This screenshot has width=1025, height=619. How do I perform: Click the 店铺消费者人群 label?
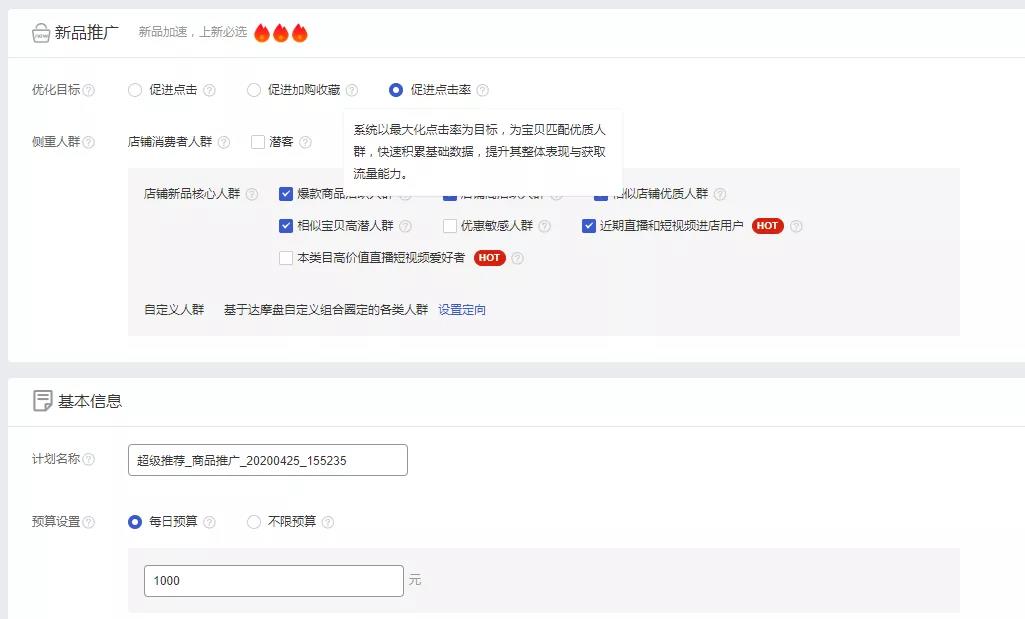[x=170, y=142]
